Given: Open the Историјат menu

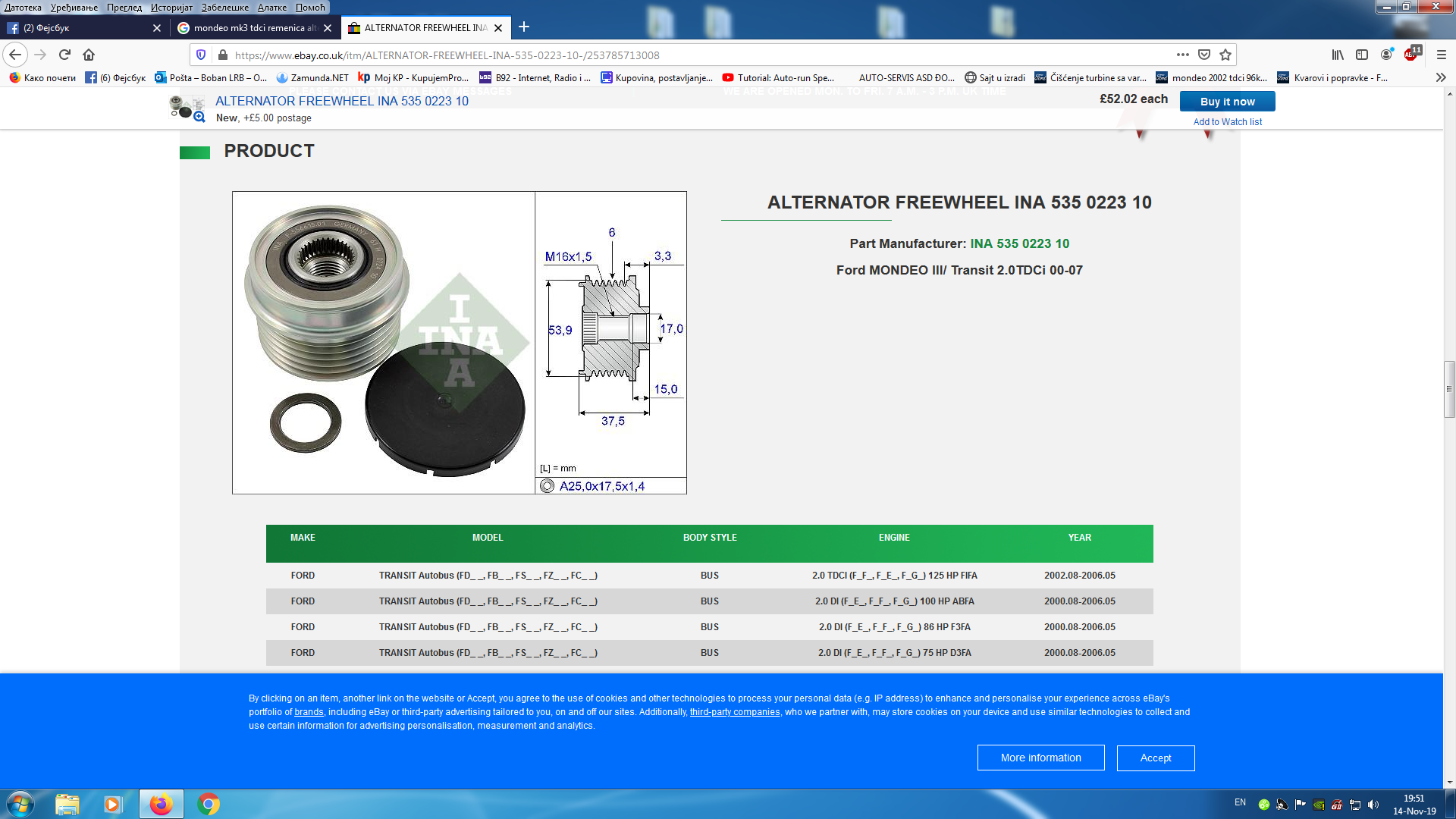Looking at the screenshot, I should pyautogui.click(x=171, y=8).
